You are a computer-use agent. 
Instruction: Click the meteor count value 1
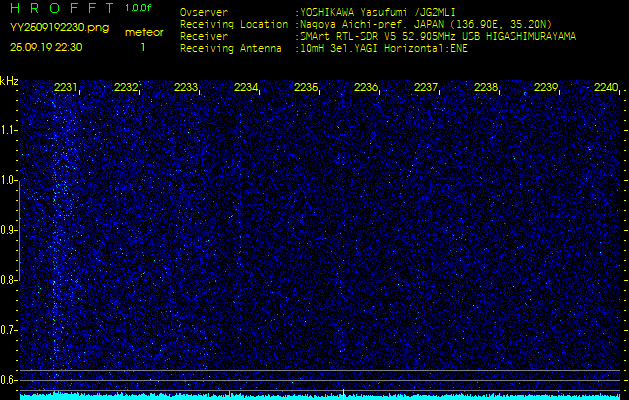[x=143, y=47]
